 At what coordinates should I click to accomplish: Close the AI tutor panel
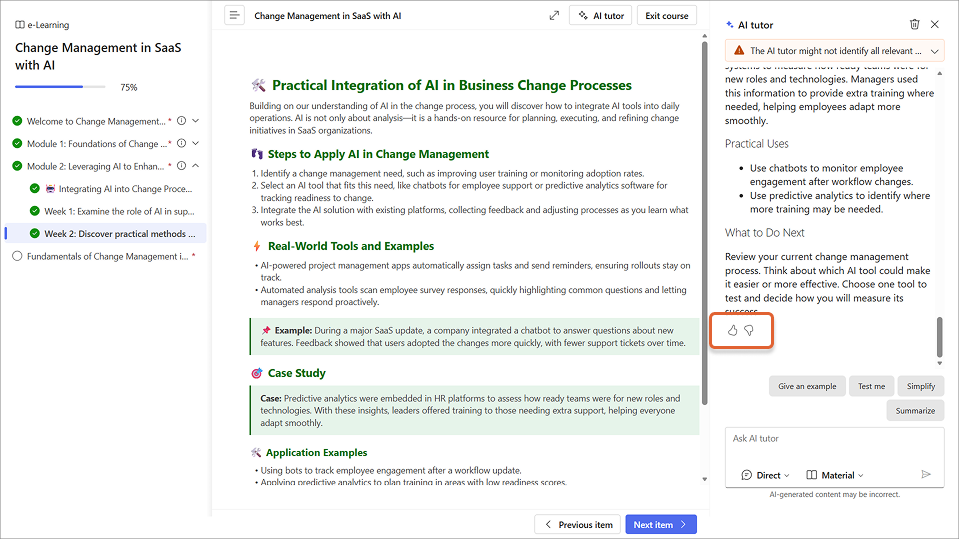935,24
